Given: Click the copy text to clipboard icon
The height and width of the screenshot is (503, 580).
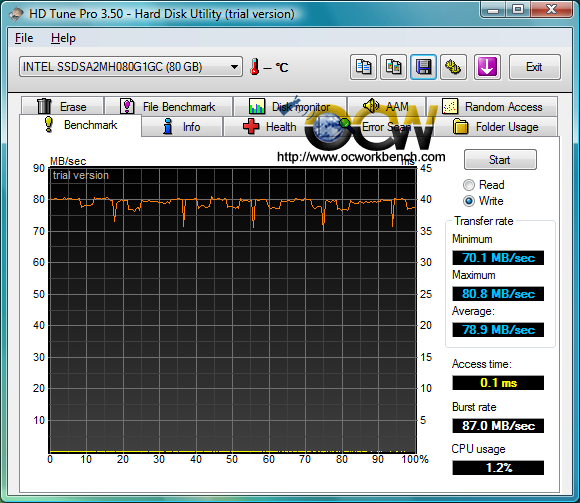Looking at the screenshot, I should (x=363, y=67).
